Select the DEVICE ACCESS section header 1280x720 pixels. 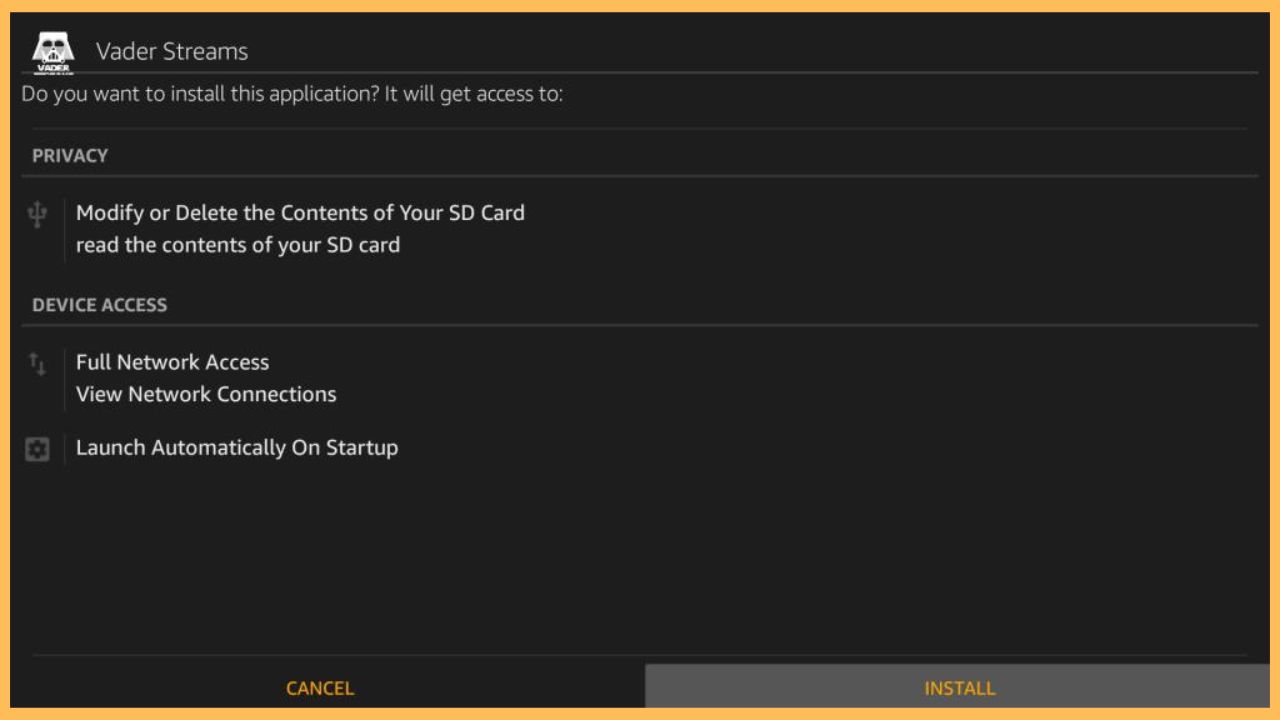pyautogui.click(x=99, y=305)
